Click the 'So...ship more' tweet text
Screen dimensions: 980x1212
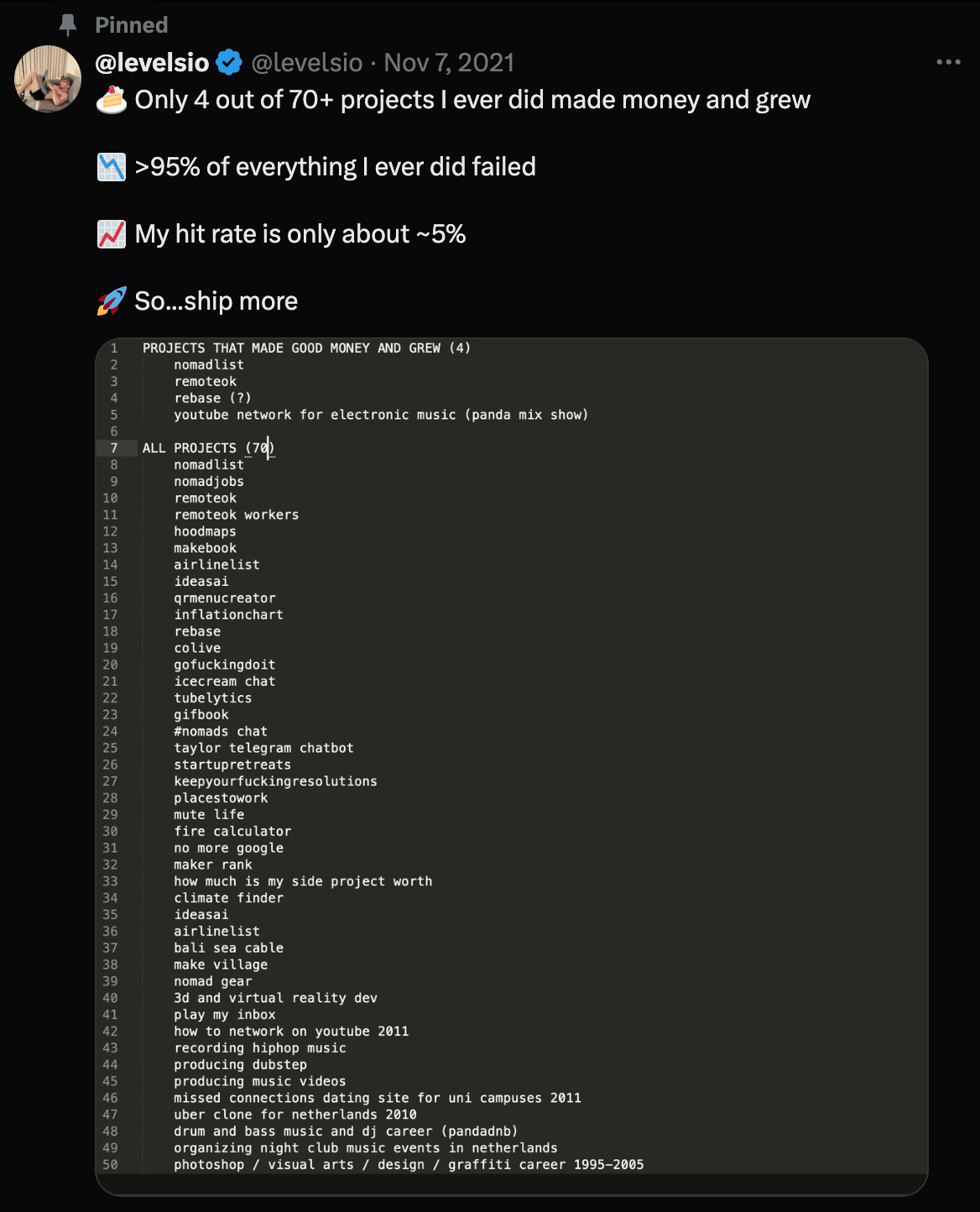coord(216,301)
